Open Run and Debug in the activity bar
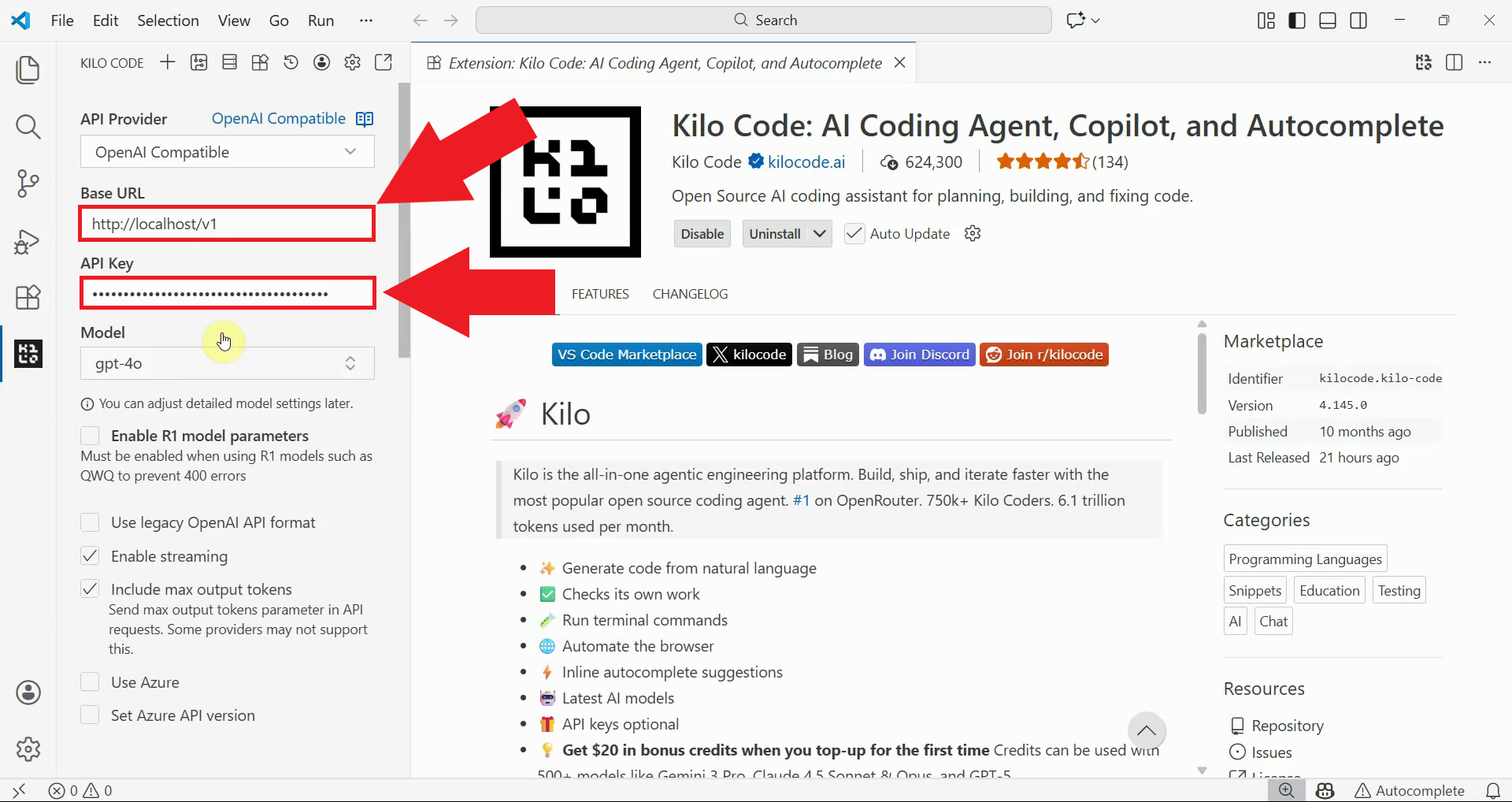The height and width of the screenshot is (802, 1512). [x=28, y=241]
